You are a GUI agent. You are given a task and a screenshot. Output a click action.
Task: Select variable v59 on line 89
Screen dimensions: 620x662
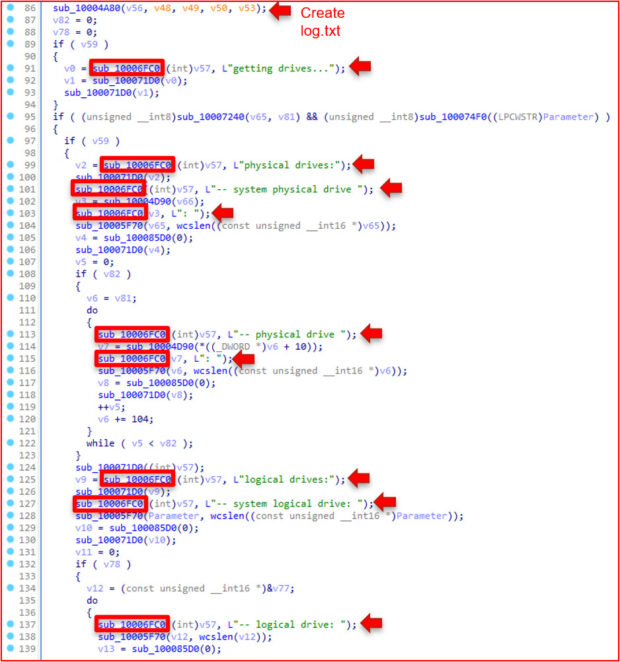89,44
